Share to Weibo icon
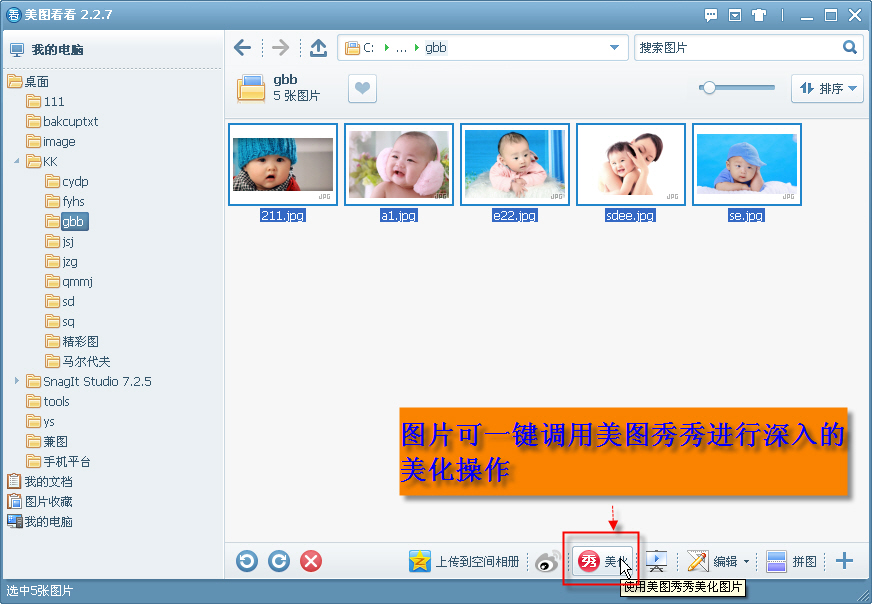 pos(547,562)
